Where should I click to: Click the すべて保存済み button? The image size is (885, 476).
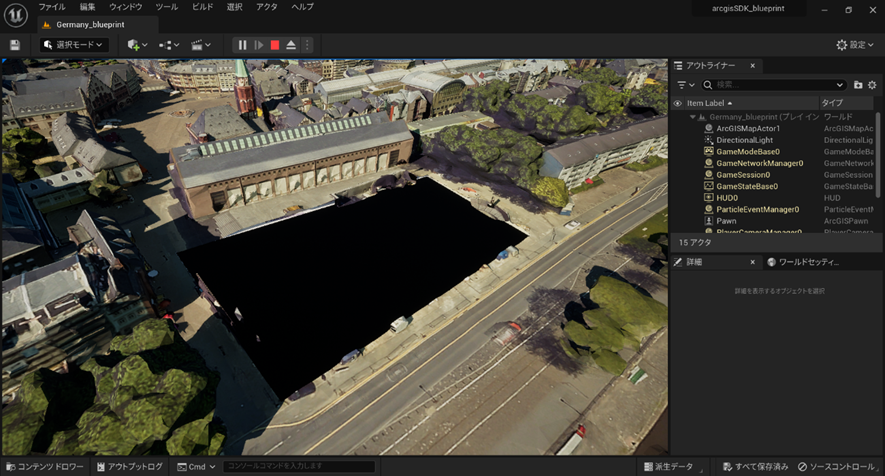click(x=755, y=467)
